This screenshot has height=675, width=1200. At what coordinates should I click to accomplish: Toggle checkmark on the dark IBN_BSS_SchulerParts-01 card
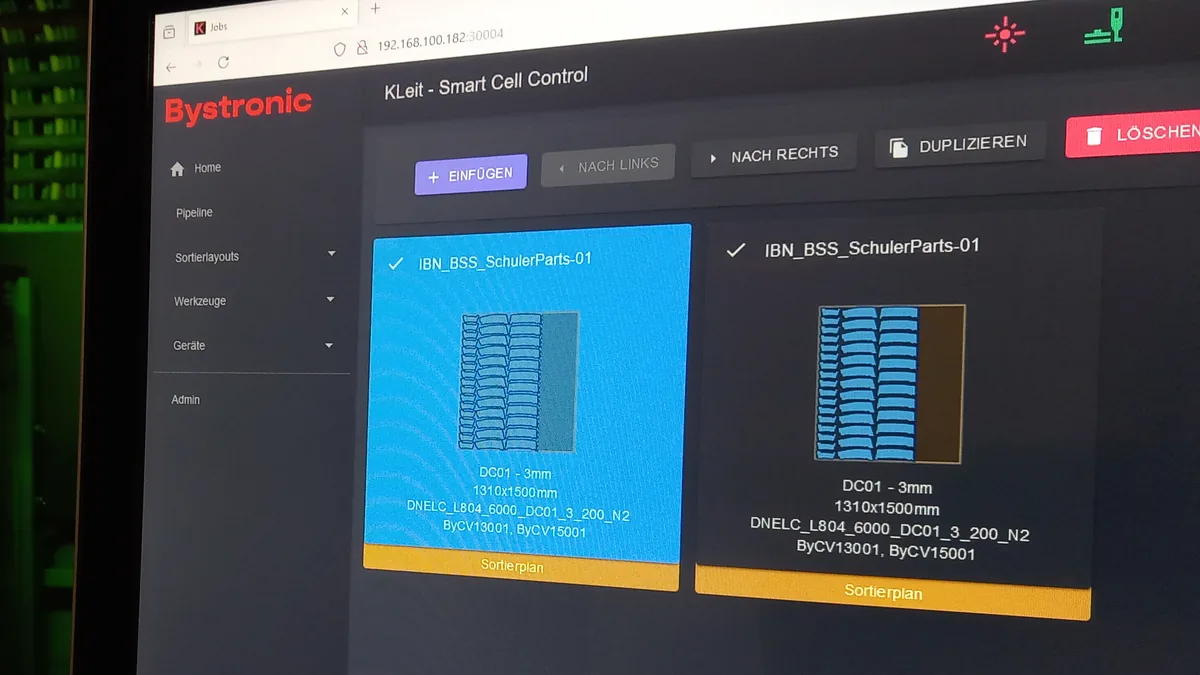(735, 250)
